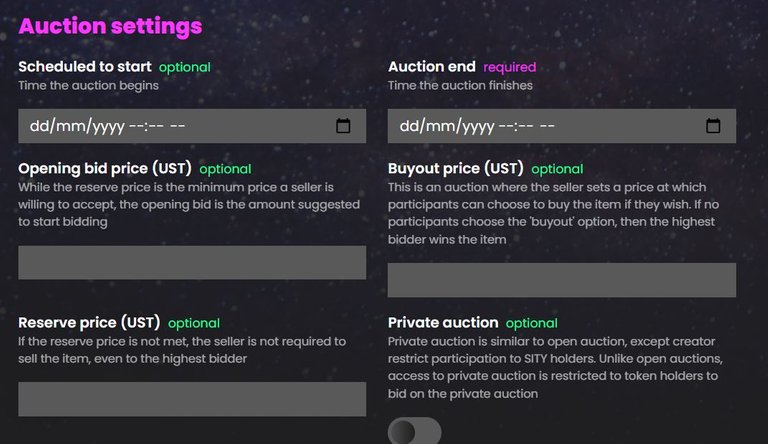768x444 pixels.
Task: Select the AM/PM segment in Auction end
Action: pyautogui.click(x=547, y=126)
